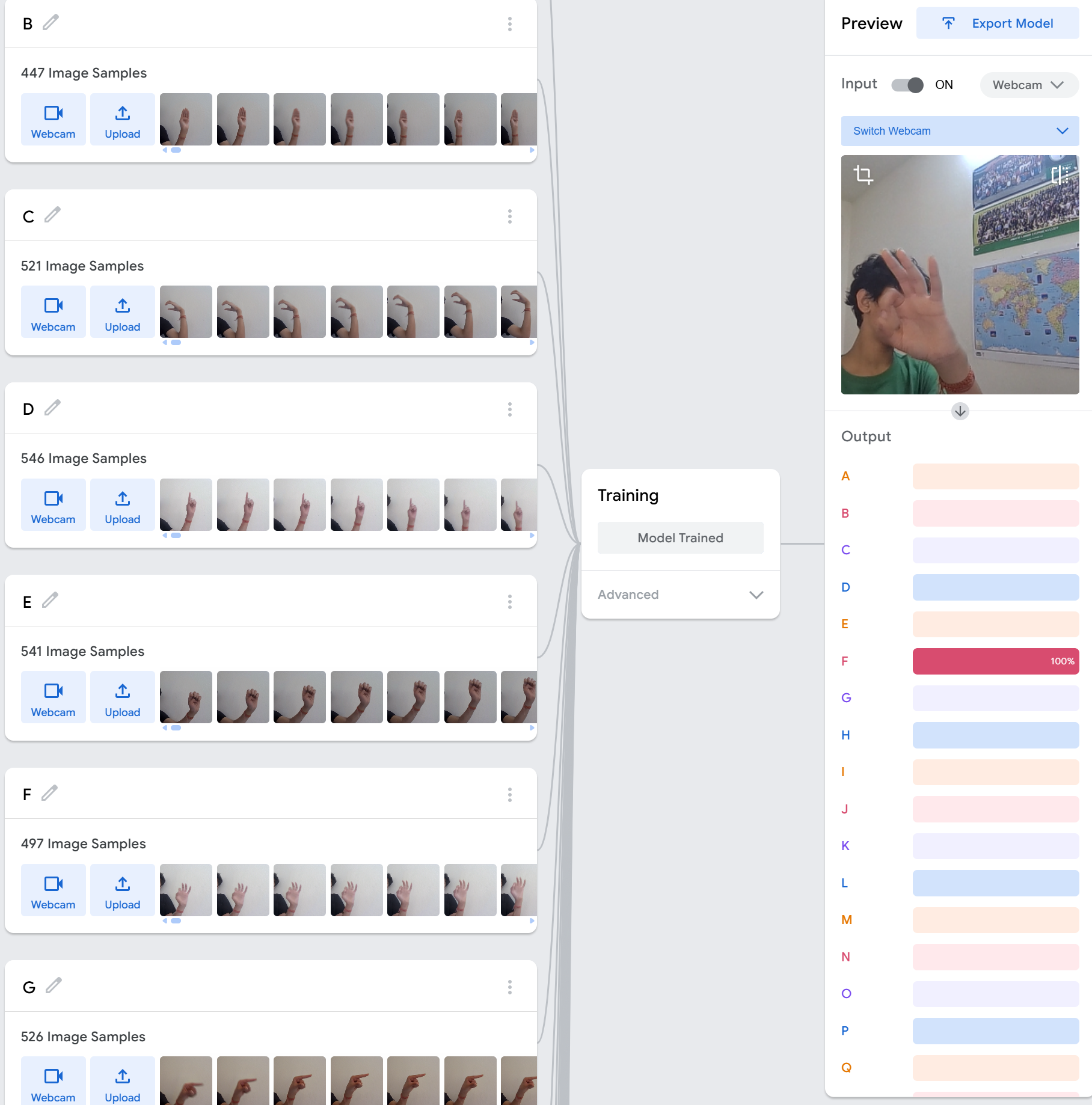Click the '541 Image Samples' label
The image size is (1092, 1105).
[x=82, y=651]
